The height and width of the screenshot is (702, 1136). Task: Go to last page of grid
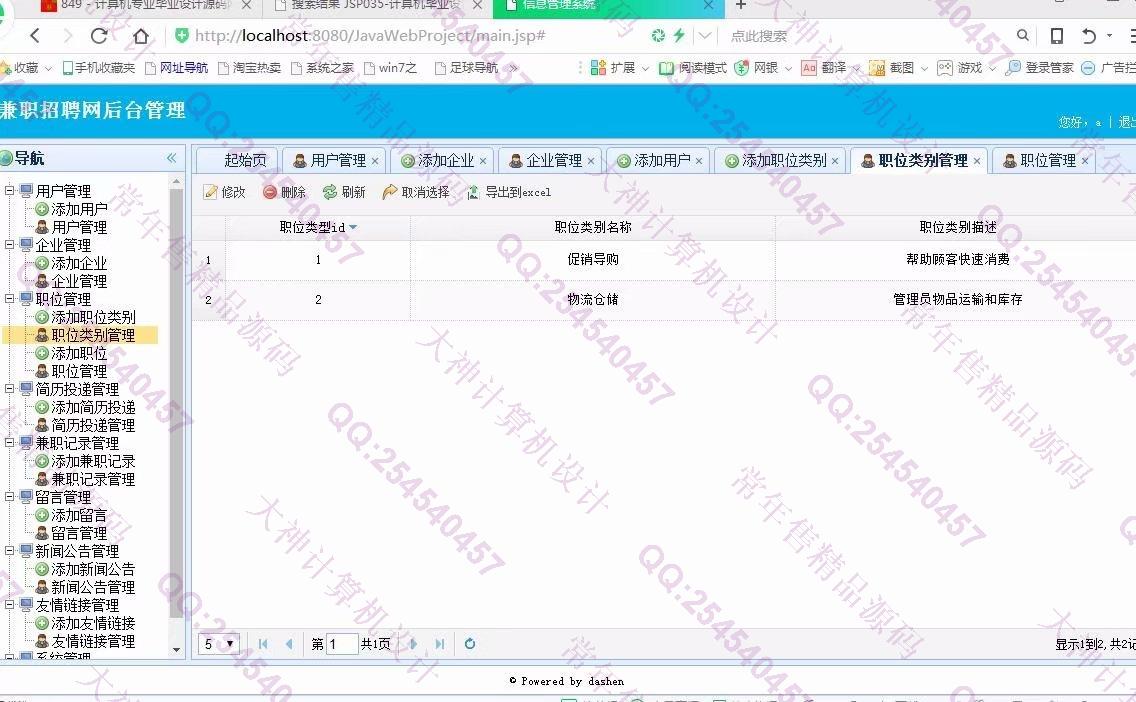pos(439,643)
